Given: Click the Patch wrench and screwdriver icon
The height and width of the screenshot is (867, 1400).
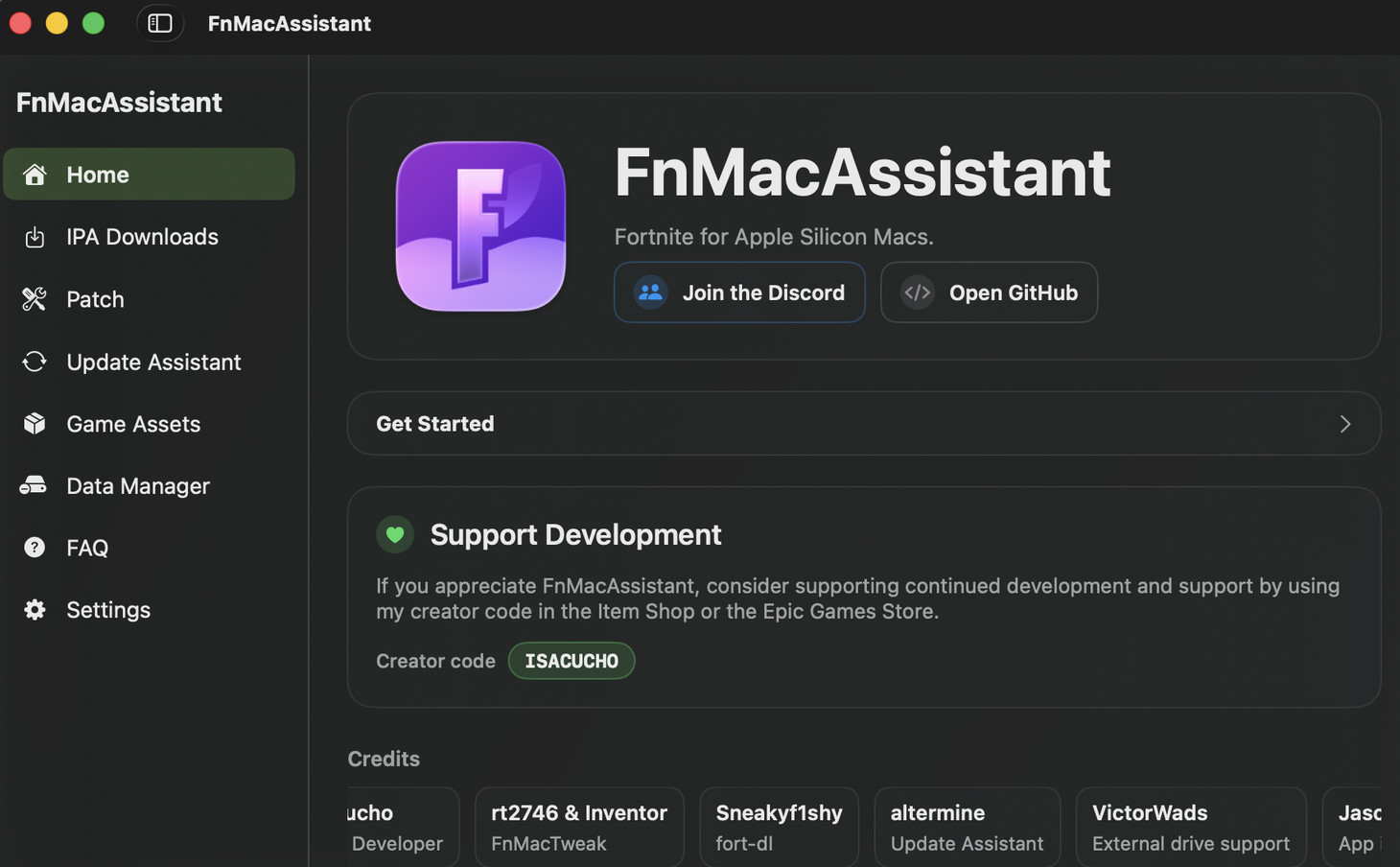Looking at the screenshot, I should tap(35, 299).
